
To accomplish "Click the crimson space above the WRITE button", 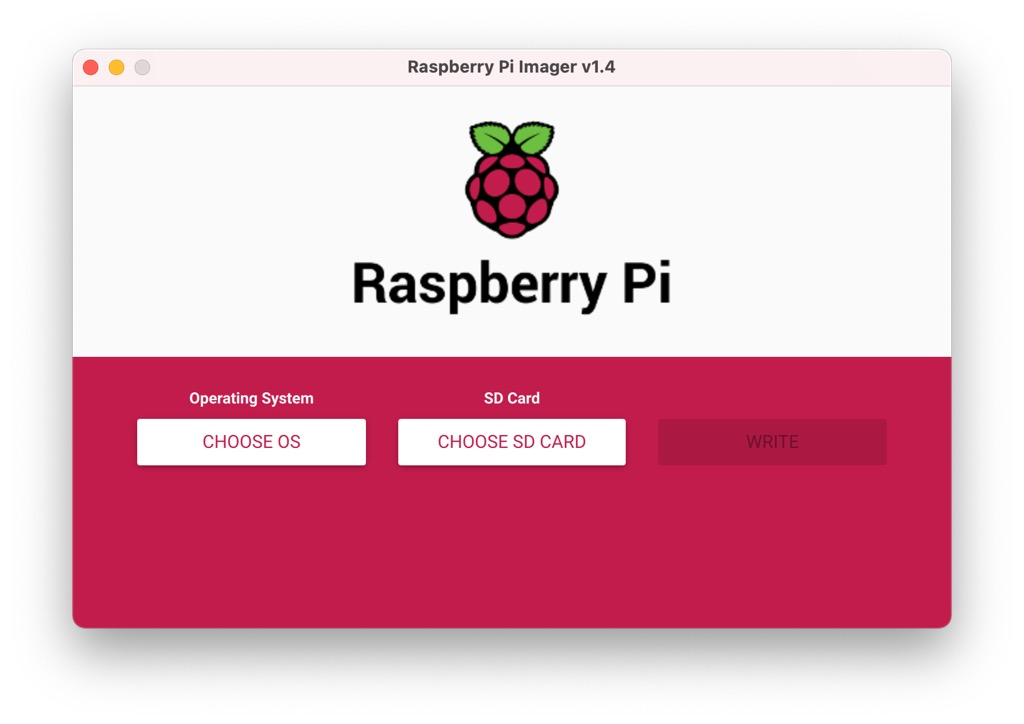I will [x=772, y=395].
